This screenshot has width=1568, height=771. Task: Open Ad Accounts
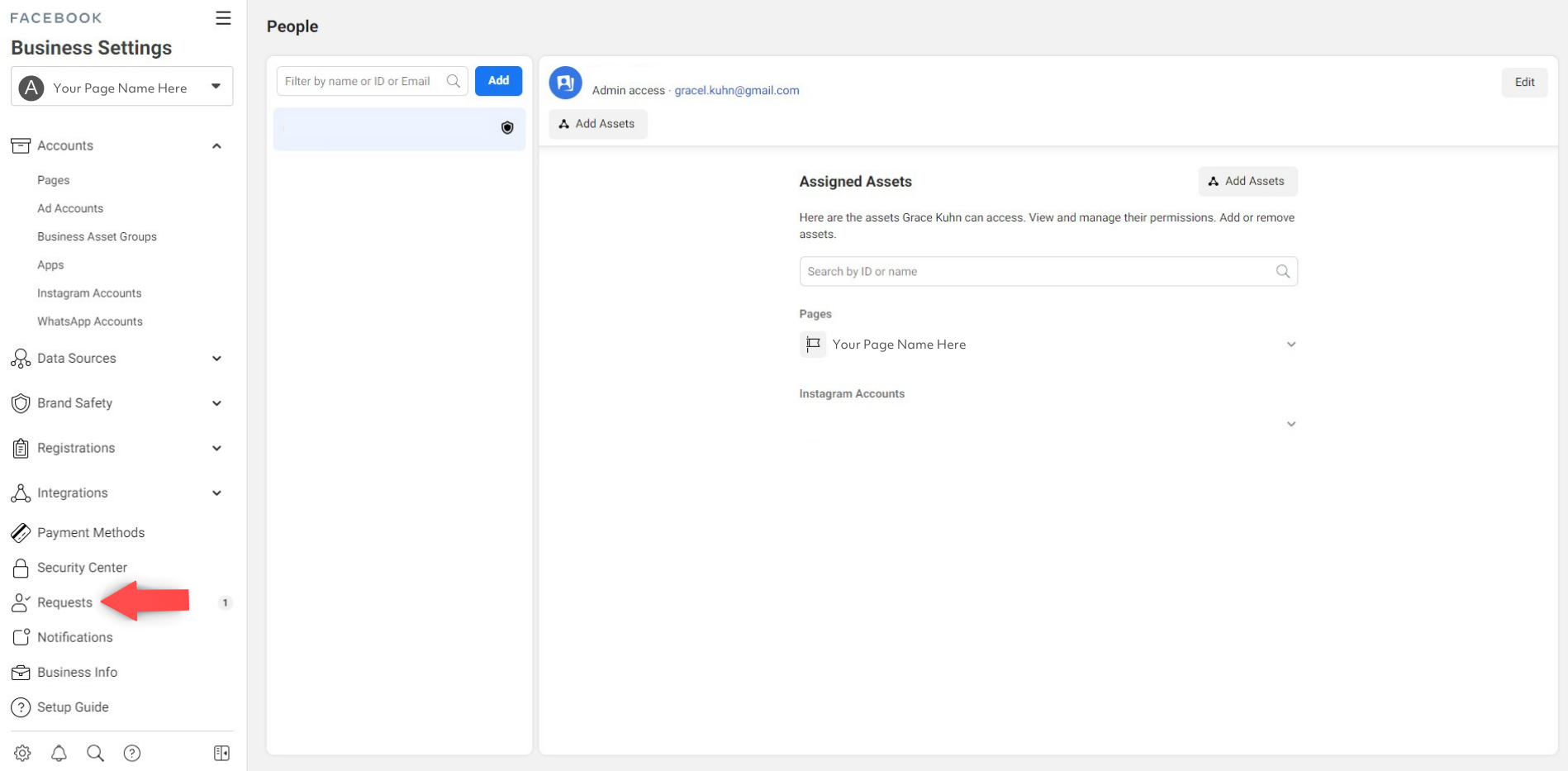tap(70, 208)
